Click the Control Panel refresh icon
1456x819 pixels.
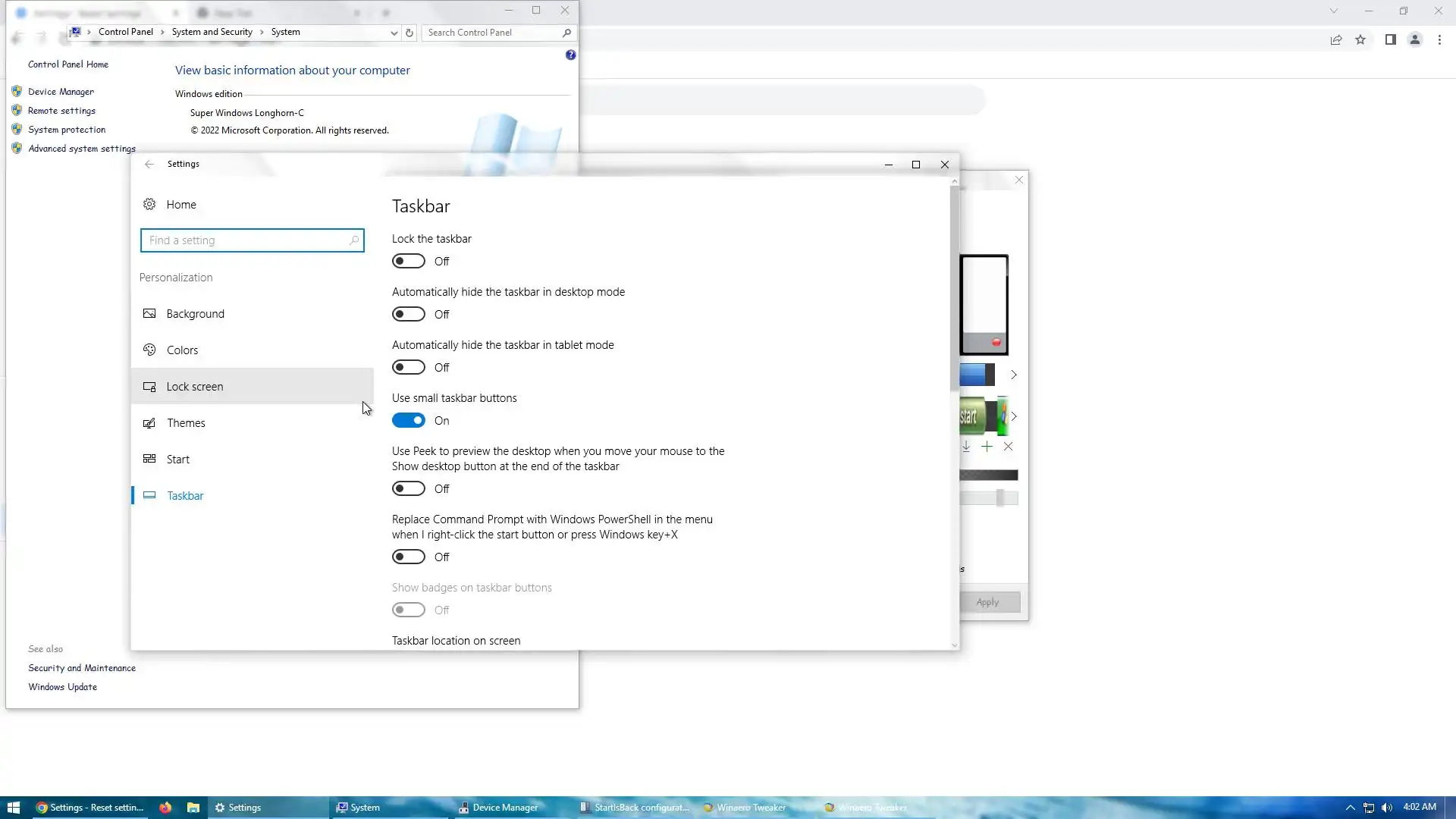tap(409, 33)
